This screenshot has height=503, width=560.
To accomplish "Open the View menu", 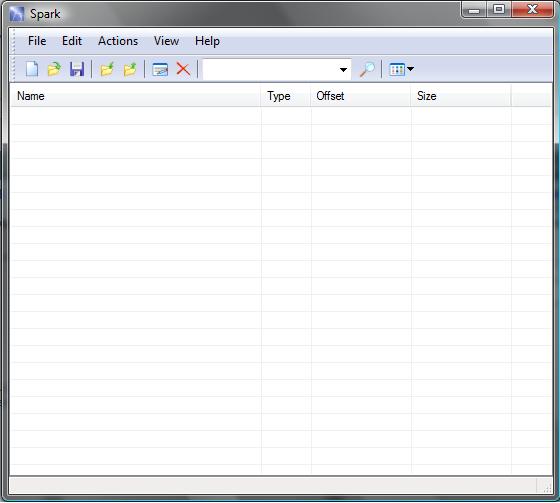I will point(166,41).
